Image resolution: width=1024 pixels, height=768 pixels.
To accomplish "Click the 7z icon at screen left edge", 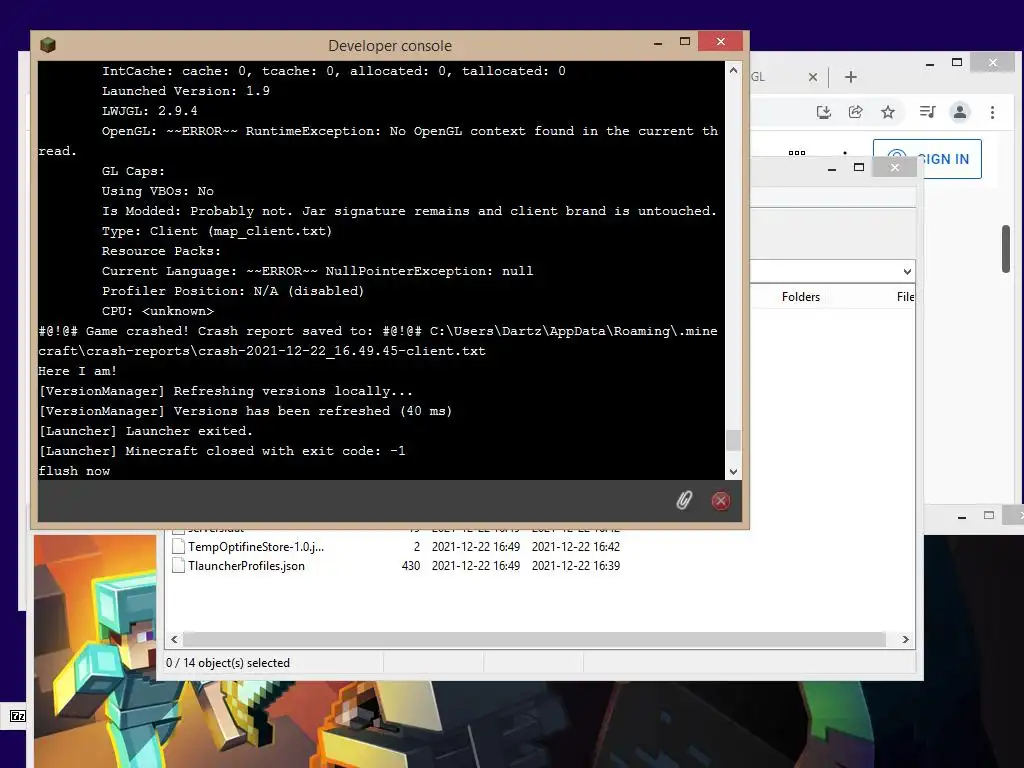I will pyautogui.click(x=18, y=716).
